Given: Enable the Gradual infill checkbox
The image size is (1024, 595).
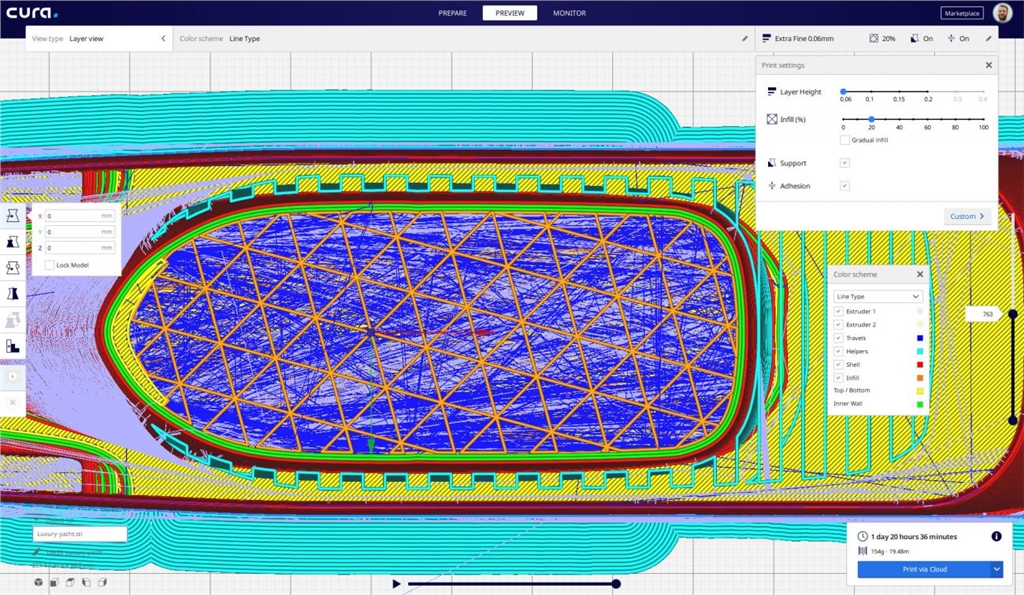Looking at the screenshot, I should coord(845,140).
